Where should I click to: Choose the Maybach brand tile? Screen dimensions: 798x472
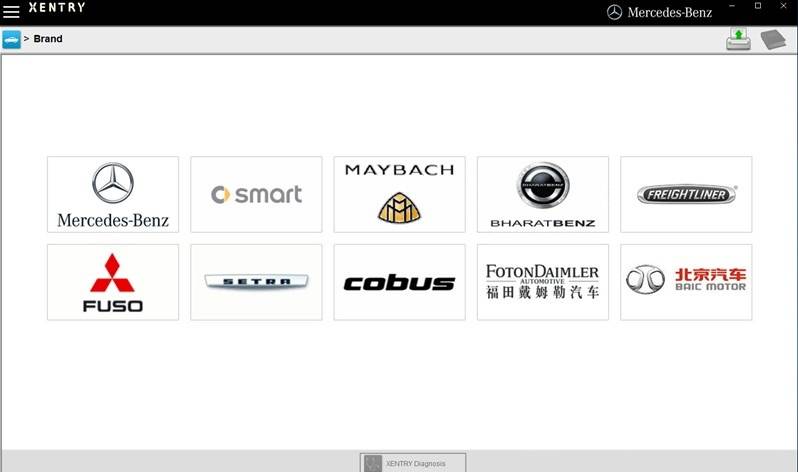[400, 195]
